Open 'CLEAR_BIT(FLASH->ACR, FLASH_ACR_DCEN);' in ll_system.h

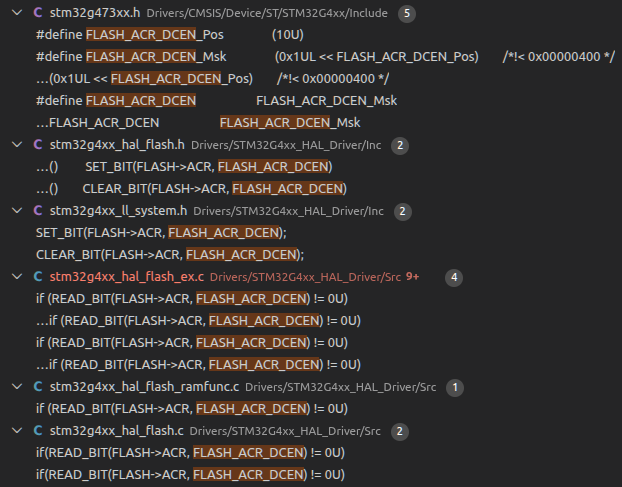170,255
